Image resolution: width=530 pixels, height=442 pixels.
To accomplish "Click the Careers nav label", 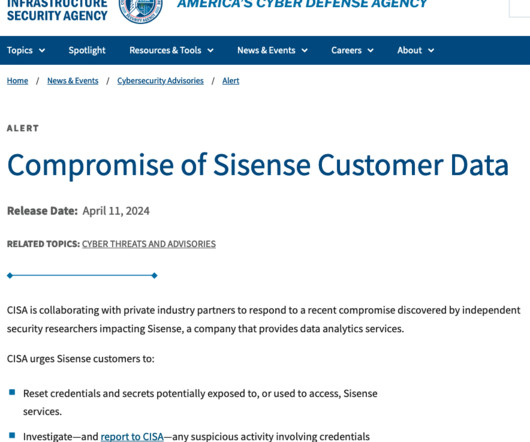I will 346,50.
